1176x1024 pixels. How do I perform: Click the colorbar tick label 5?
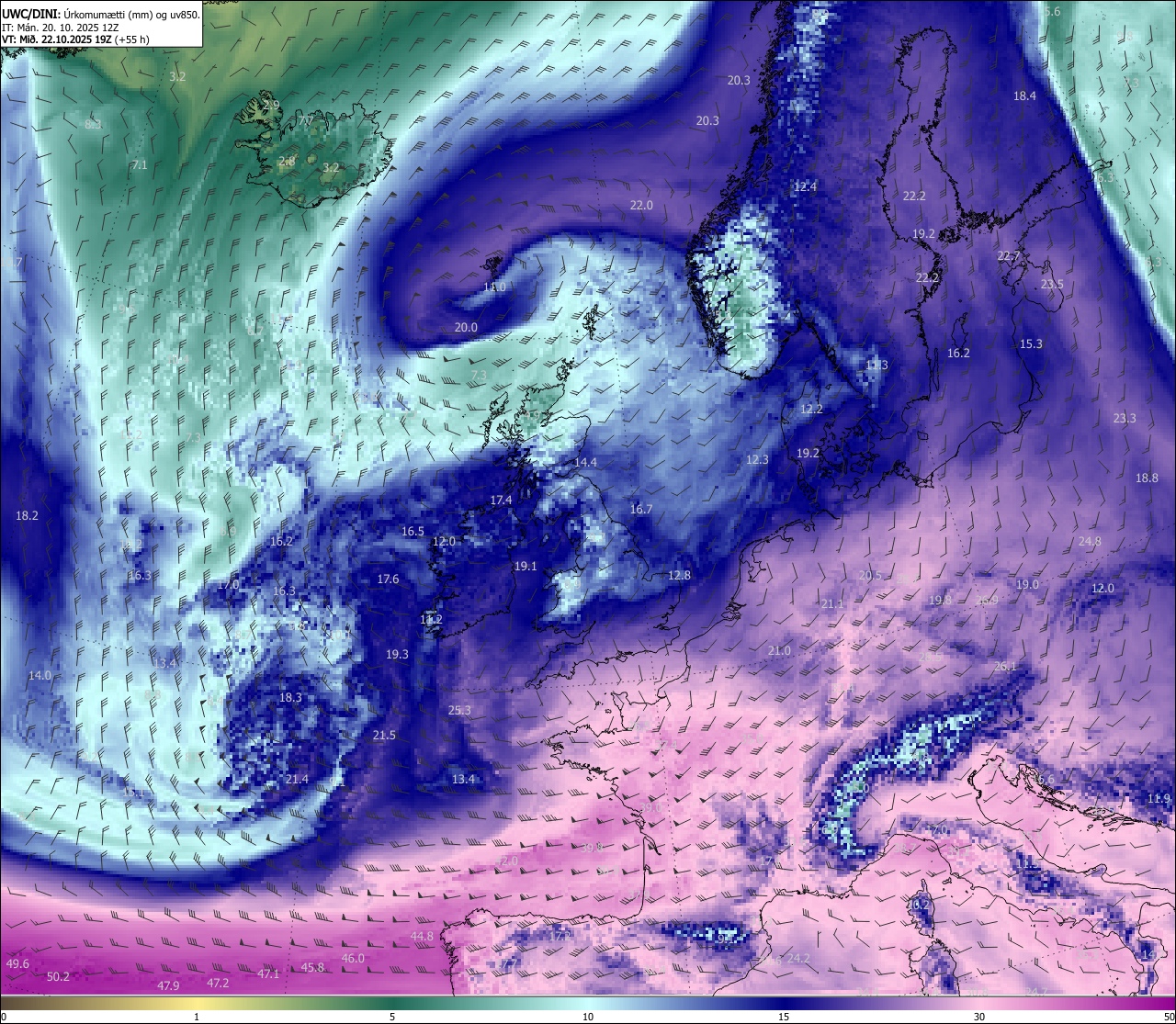coord(392,1017)
